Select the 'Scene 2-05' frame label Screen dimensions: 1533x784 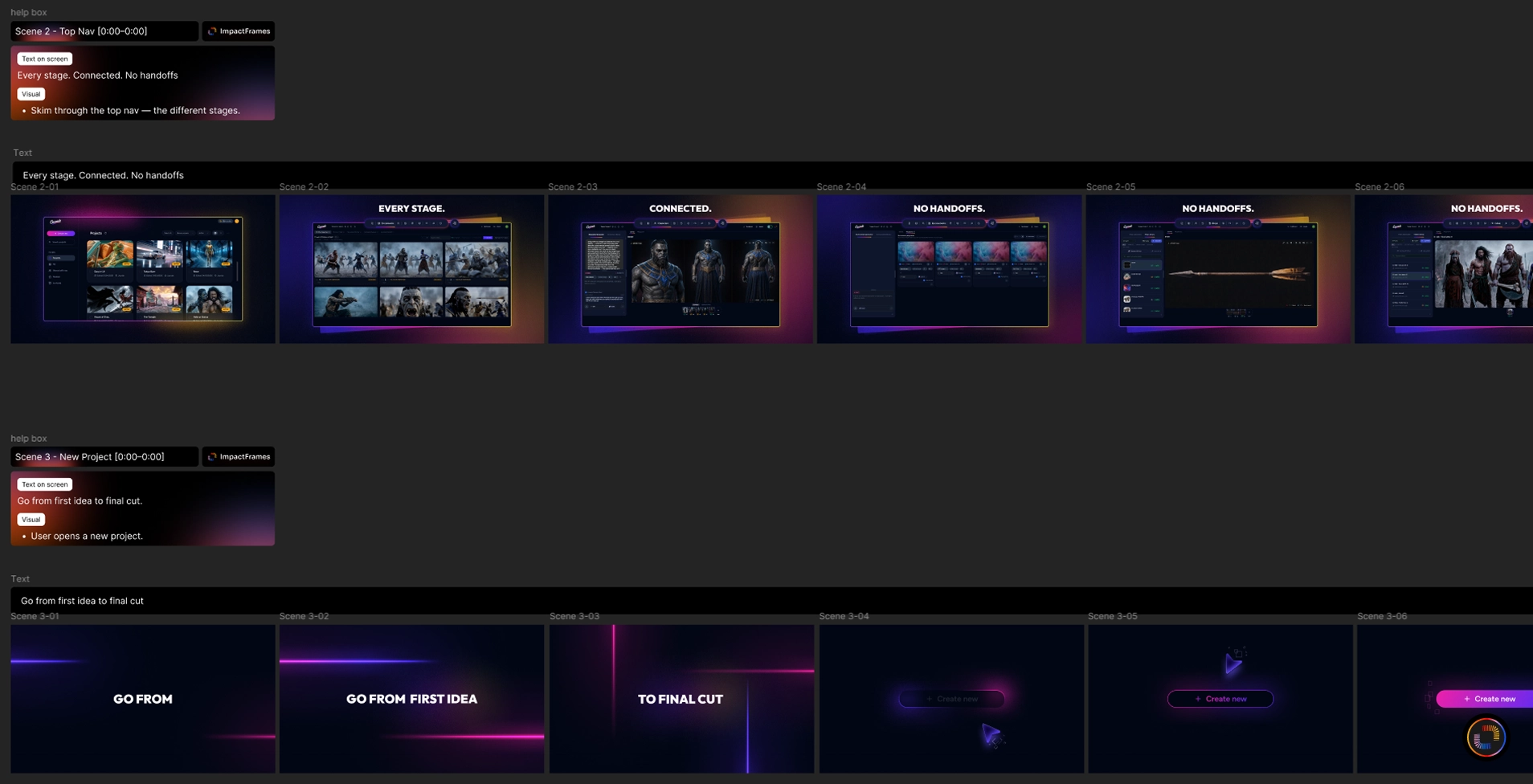pyautogui.click(x=1110, y=187)
